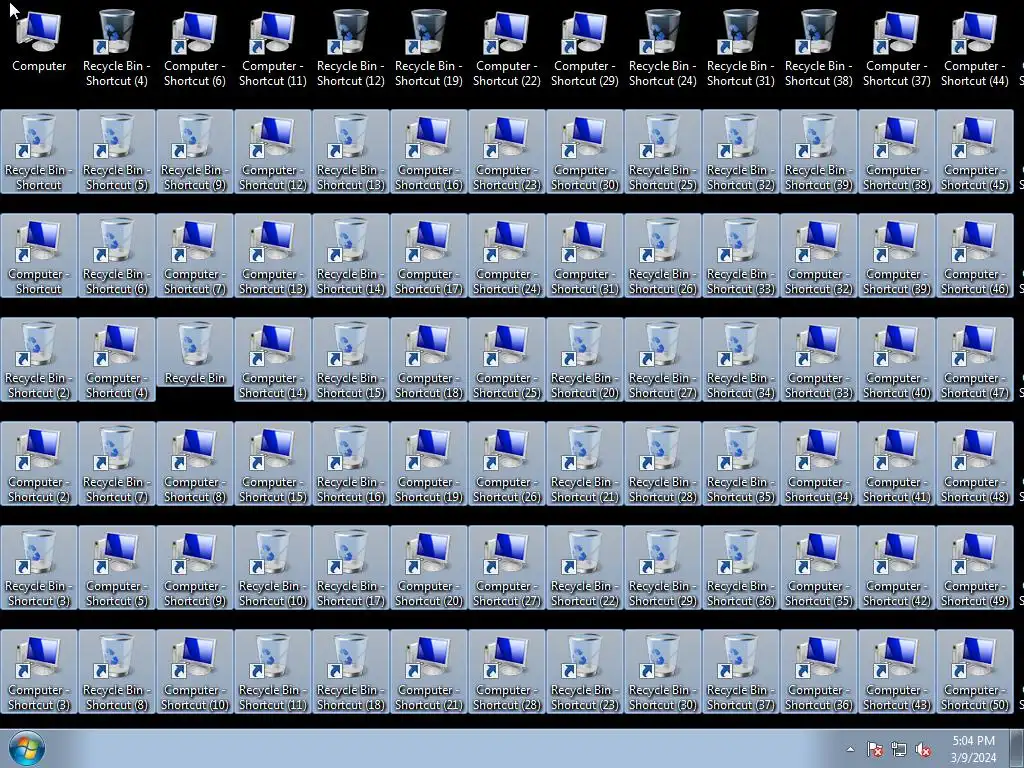Select Recycle Bin - Shortcut (24) icon
Image resolution: width=1024 pixels, height=768 pixels.
663,47
